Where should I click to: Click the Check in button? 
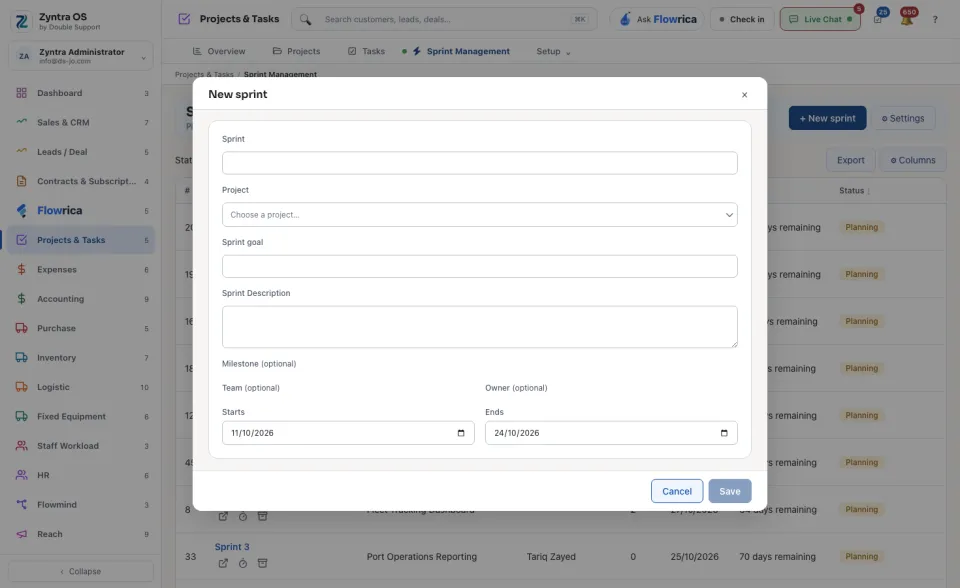(x=742, y=20)
